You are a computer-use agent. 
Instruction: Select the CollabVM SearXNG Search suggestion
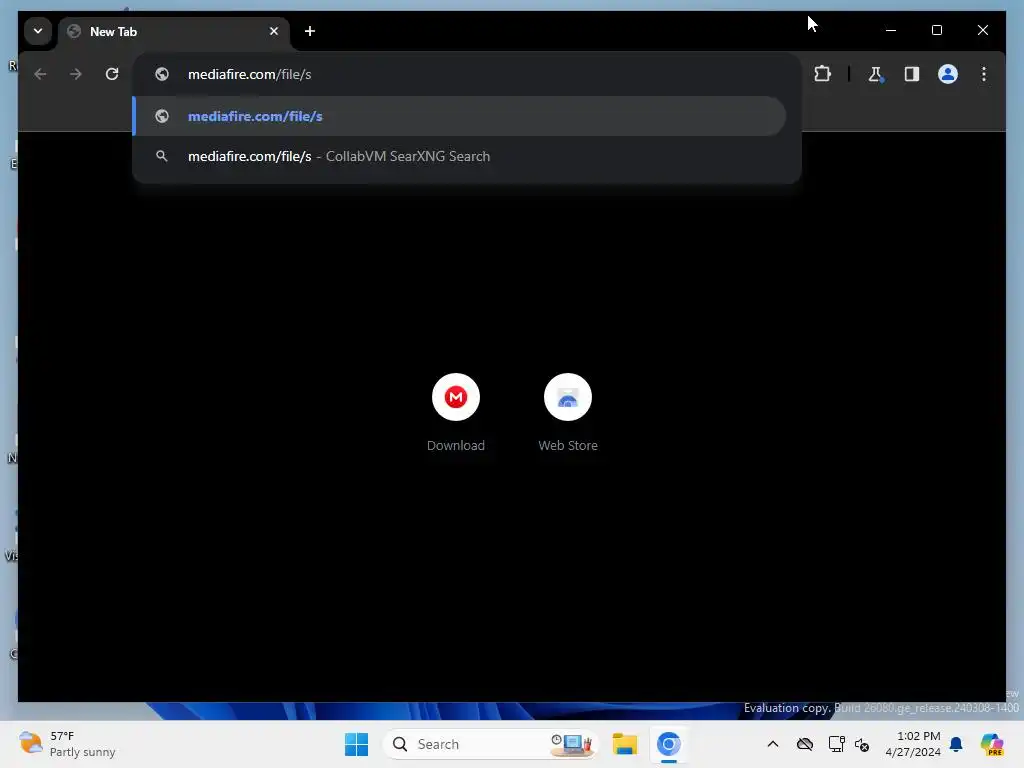tap(459, 157)
